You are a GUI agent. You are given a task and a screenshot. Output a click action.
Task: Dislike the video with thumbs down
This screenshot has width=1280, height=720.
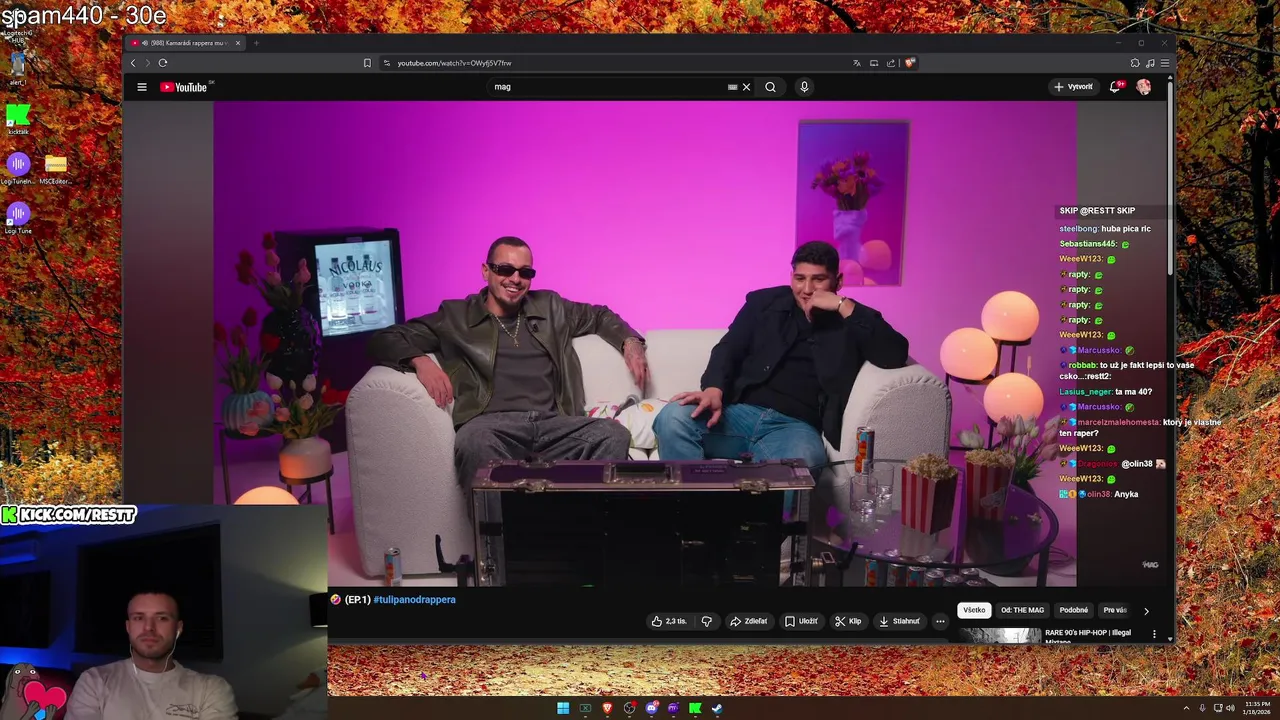(x=706, y=621)
